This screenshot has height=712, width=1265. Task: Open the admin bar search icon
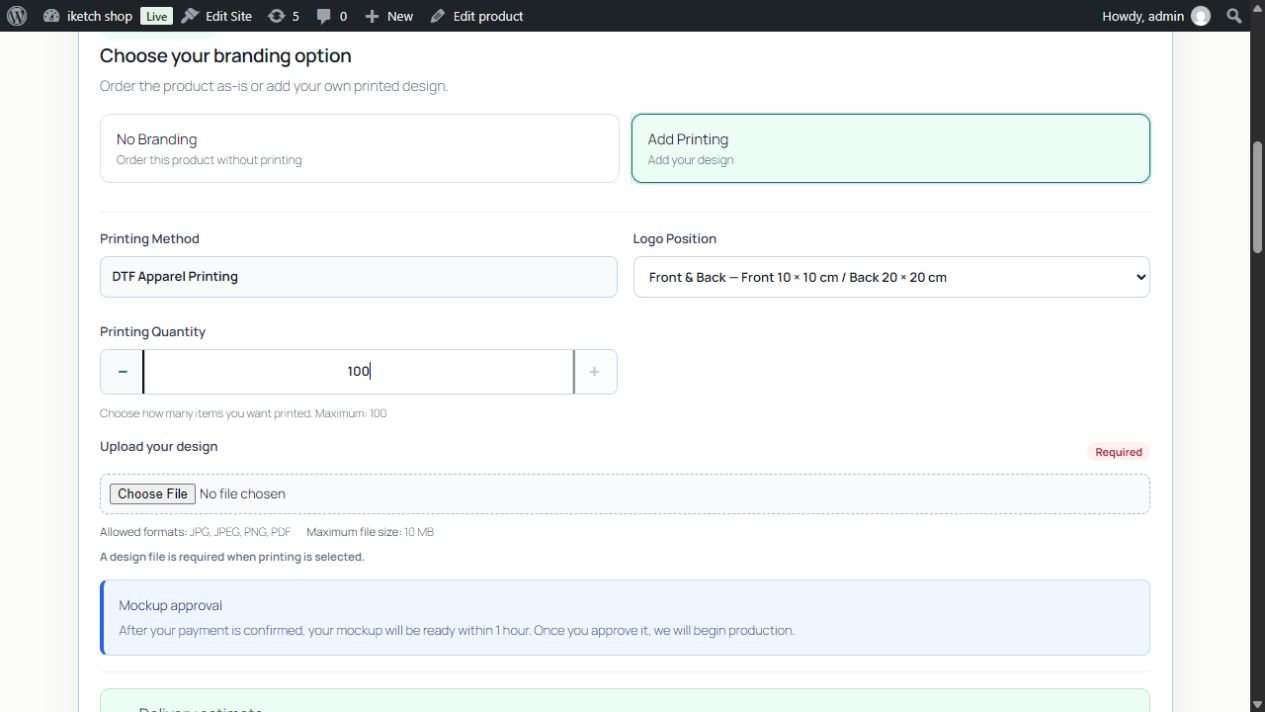click(1234, 16)
